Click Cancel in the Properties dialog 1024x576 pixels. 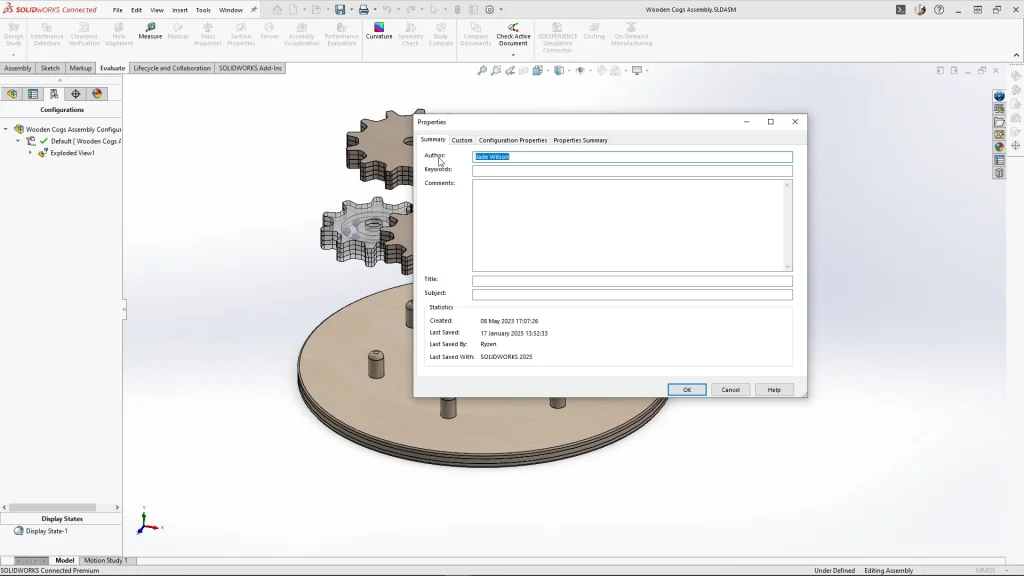point(730,390)
